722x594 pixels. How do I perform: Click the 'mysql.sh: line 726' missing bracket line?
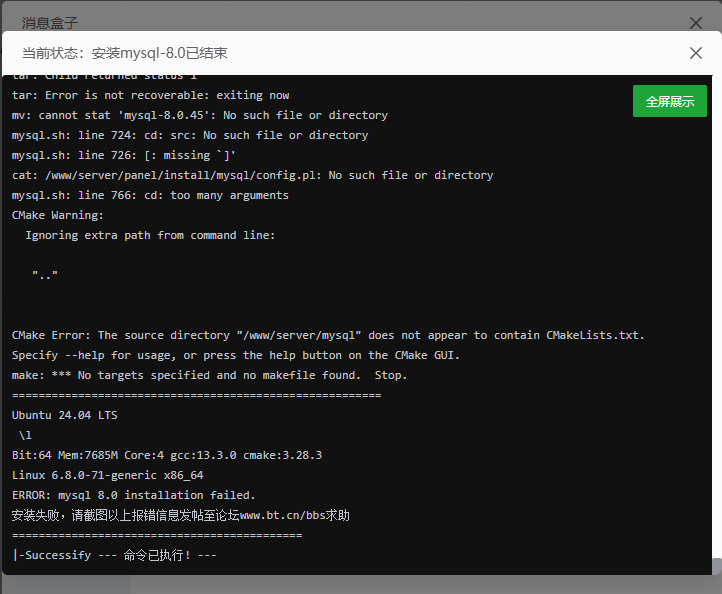(x=124, y=155)
